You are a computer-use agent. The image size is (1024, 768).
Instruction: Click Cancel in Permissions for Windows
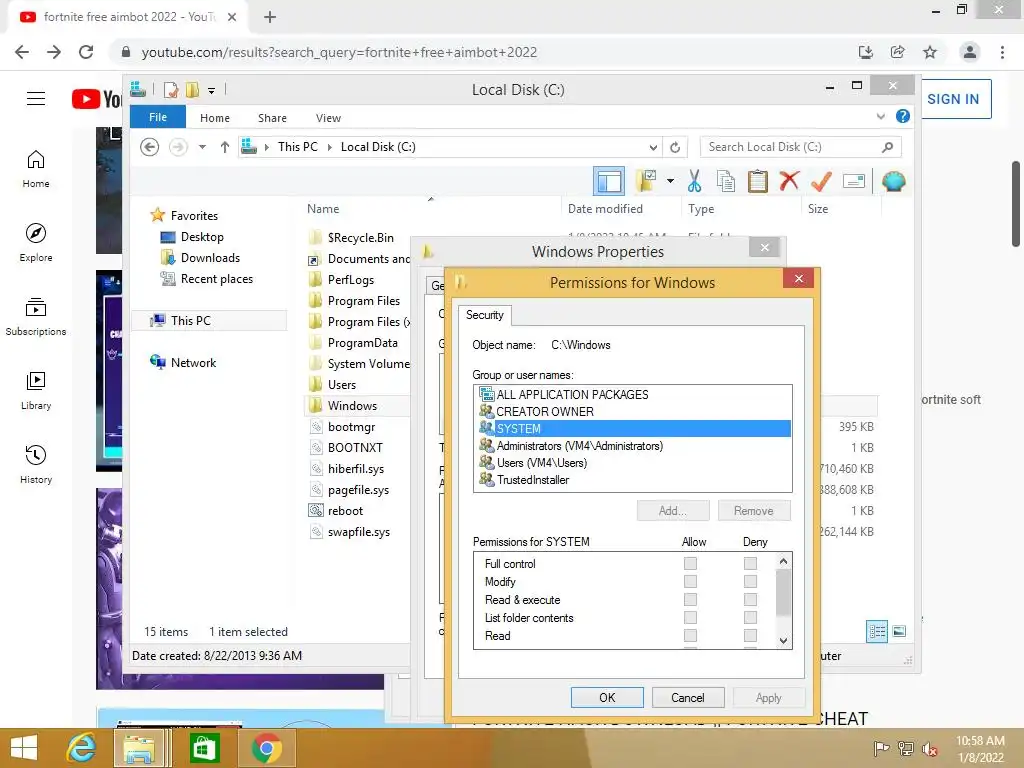(x=688, y=697)
